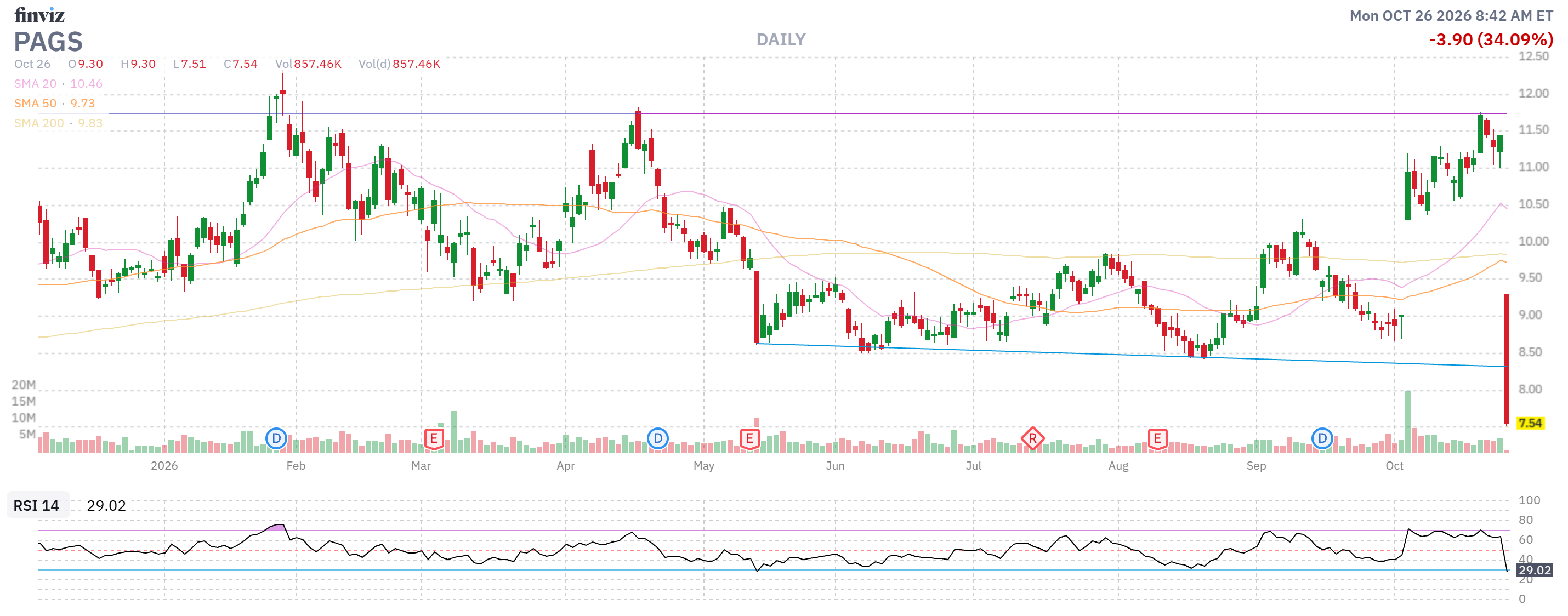The height and width of the screenshot is (616, 1568).
Task: Click the late-April dividend marker icon
Action: point(657,438)
